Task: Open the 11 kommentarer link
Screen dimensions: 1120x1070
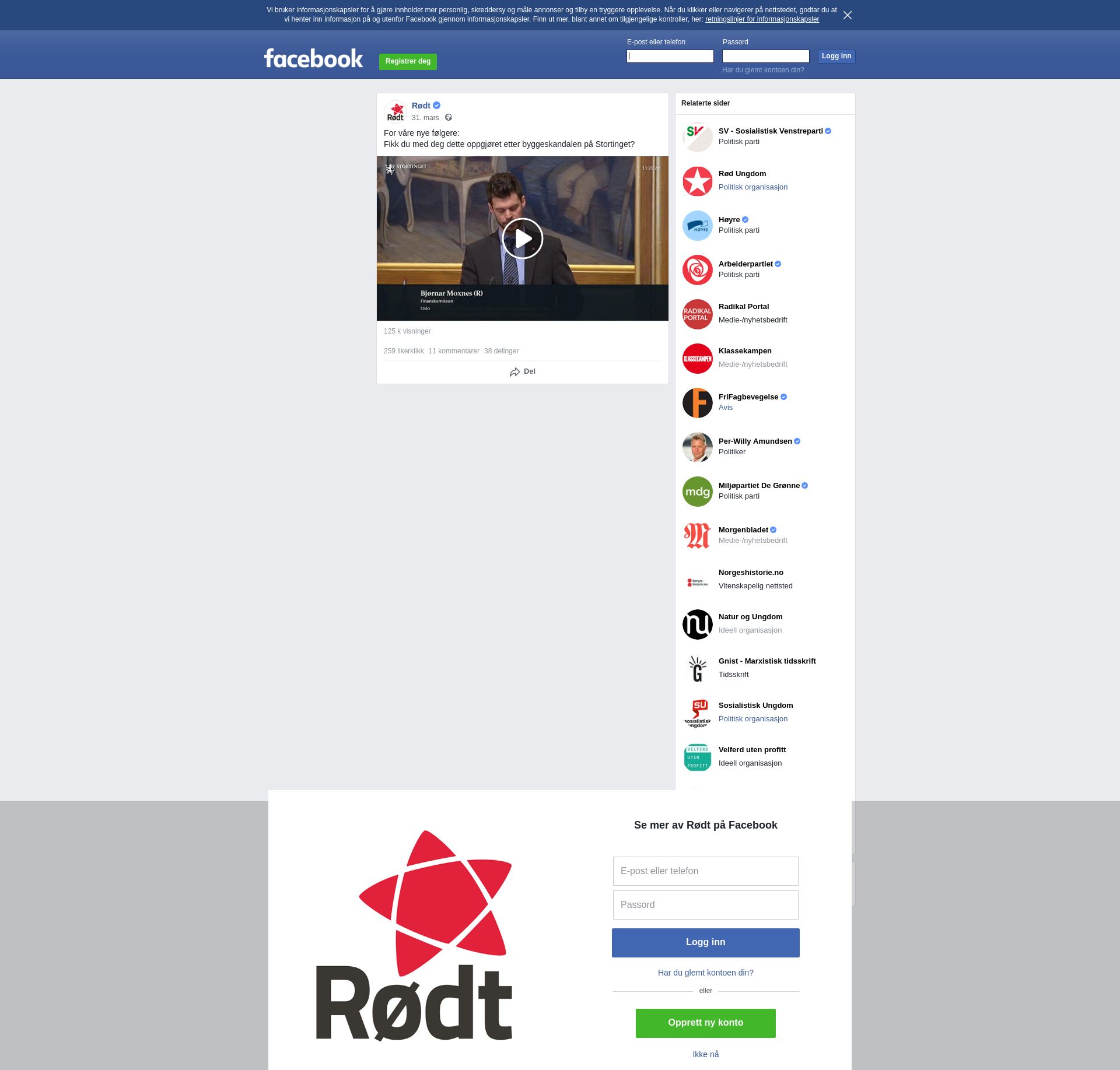Action: [454, 351]
